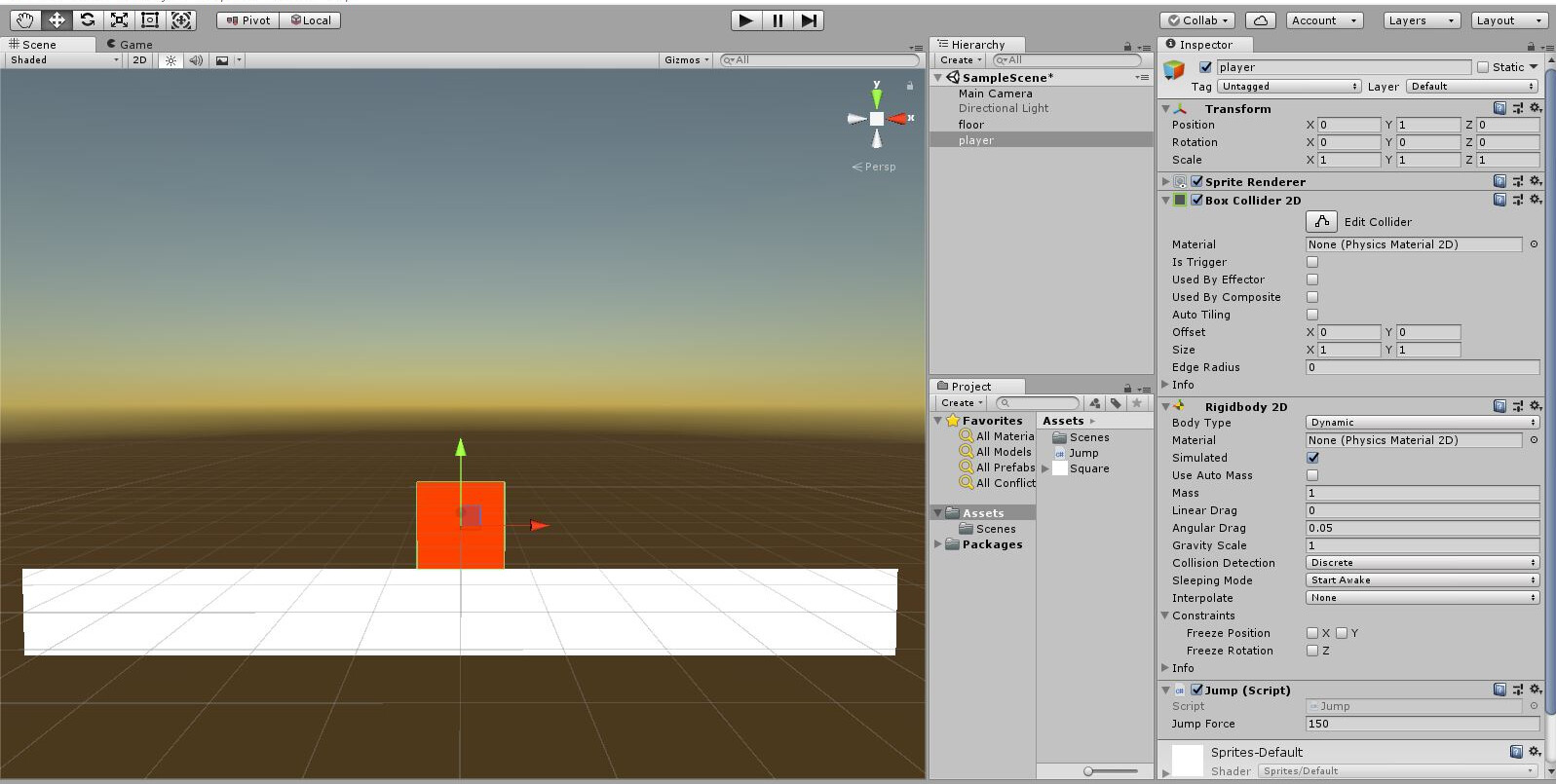This screenshot has width=1556, height=784.
Task: Enable Auto Tiling checkbox
Action: coord(1312,315)
